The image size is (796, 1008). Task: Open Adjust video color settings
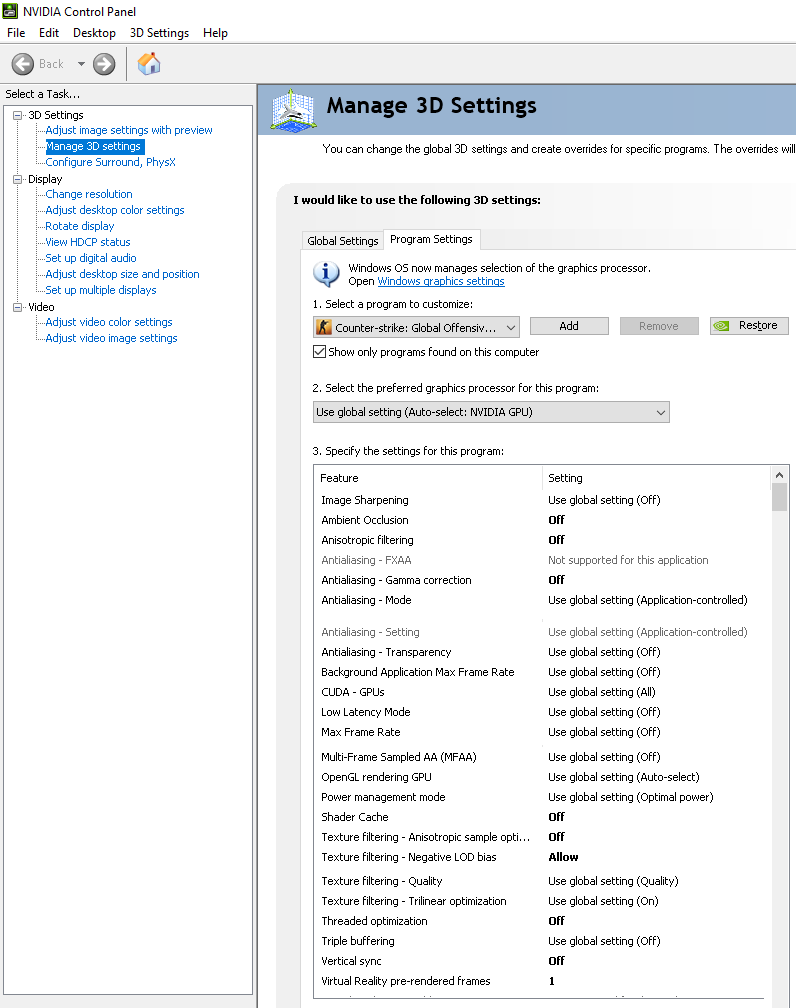point(109,322)
